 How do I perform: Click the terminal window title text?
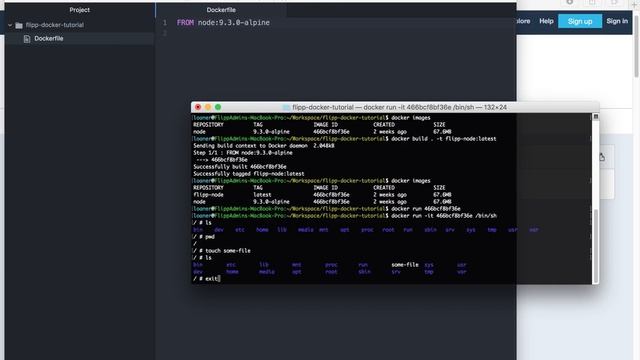click(x=400, y=107)
